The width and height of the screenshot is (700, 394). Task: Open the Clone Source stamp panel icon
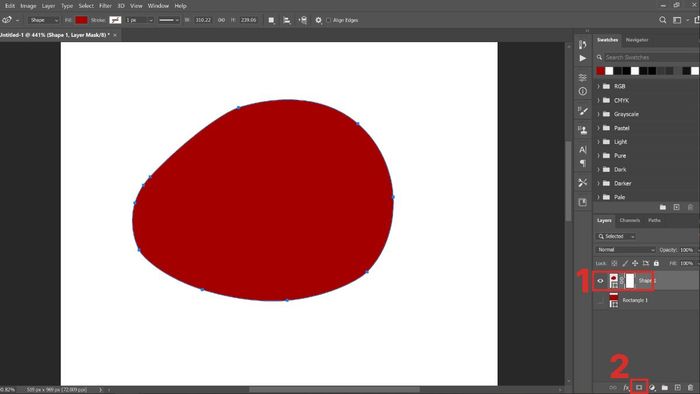click(x=583, y=130)
